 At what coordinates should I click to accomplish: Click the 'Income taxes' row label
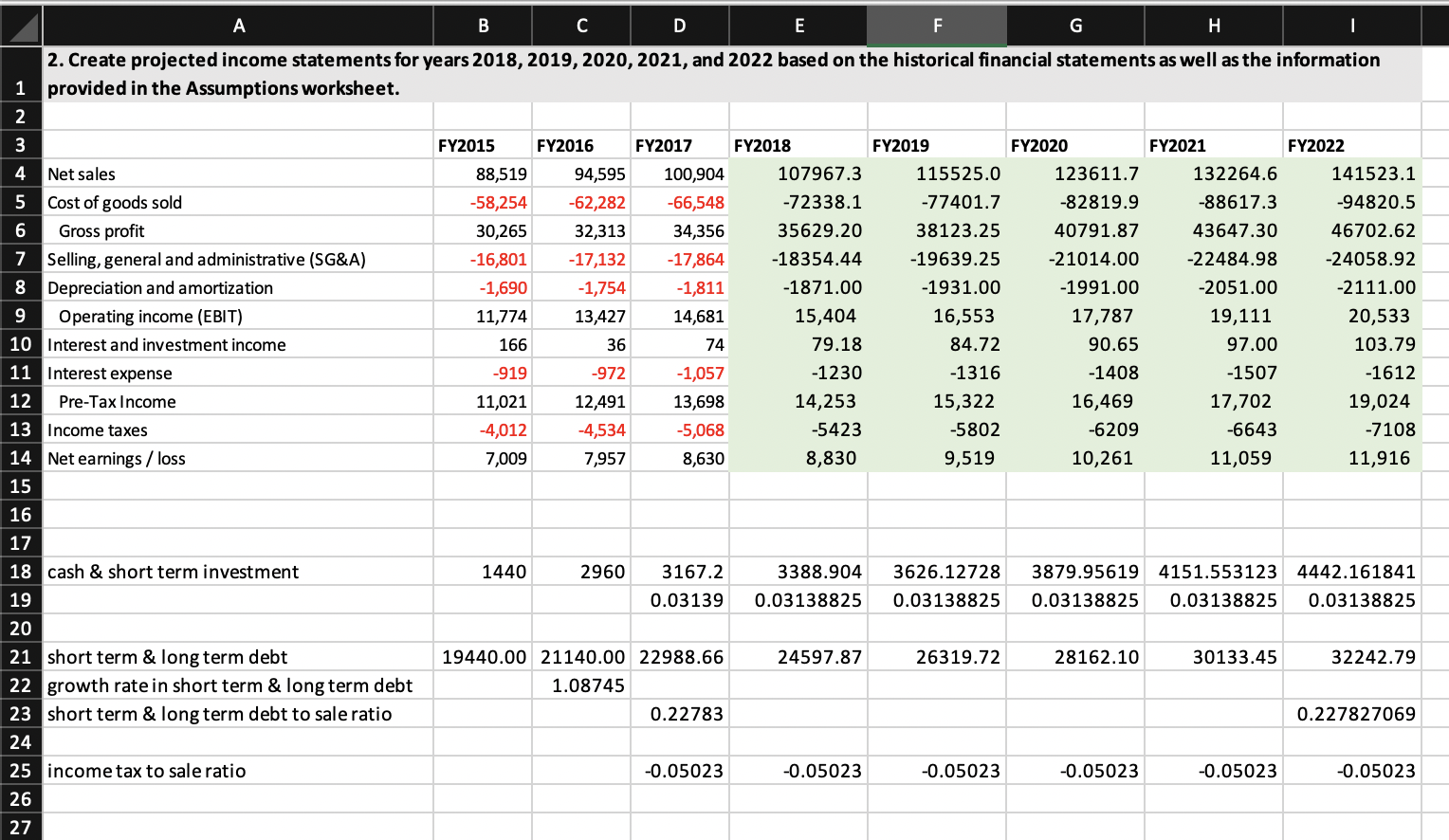coord(98,430)
